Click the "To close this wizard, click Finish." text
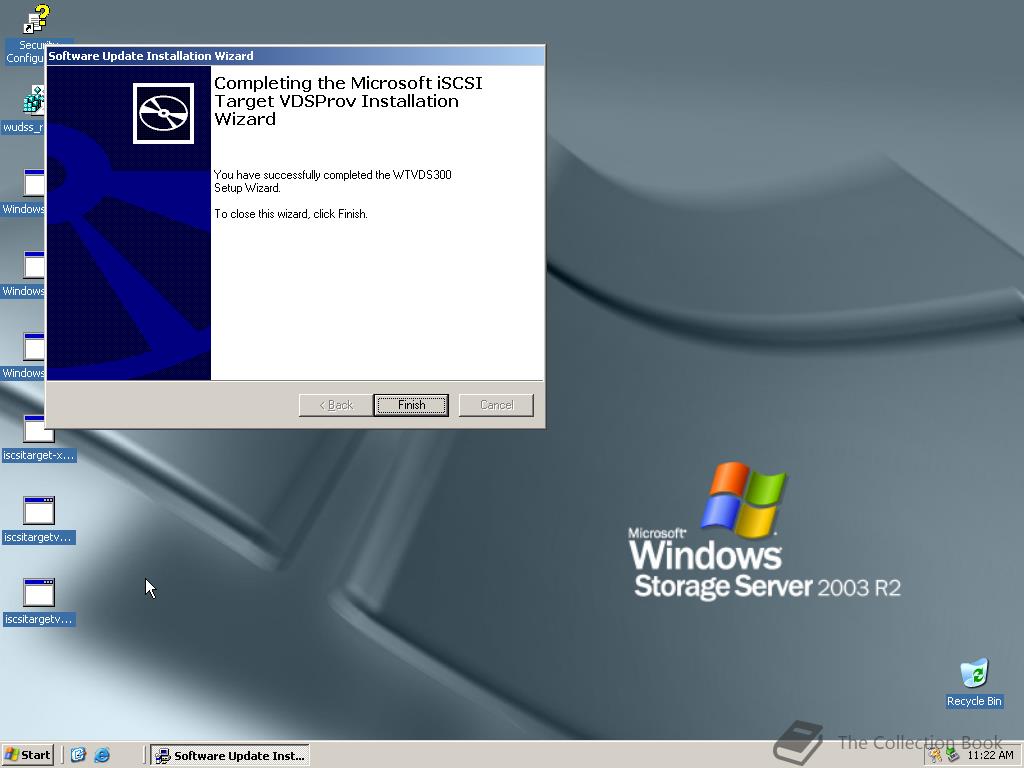The width and height of the screenshot is (1024, 768). [x=291, y=214]
